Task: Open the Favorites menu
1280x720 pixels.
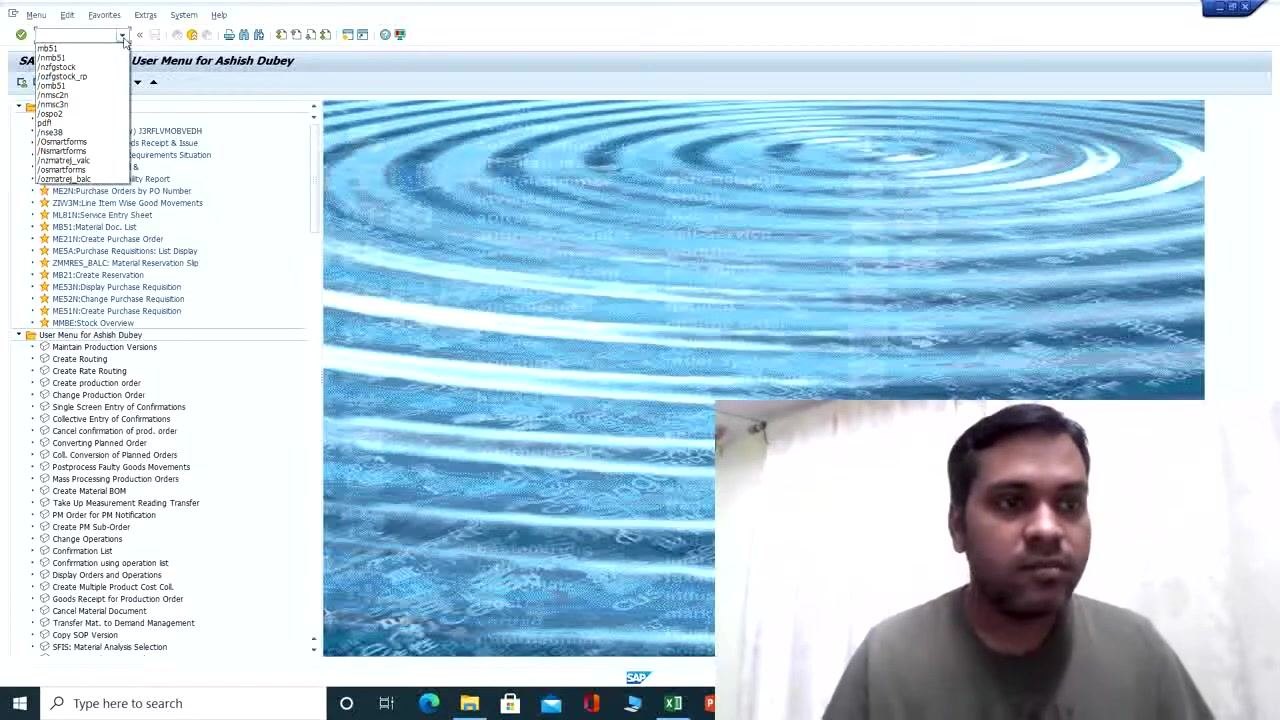Action: click(104, 15)
